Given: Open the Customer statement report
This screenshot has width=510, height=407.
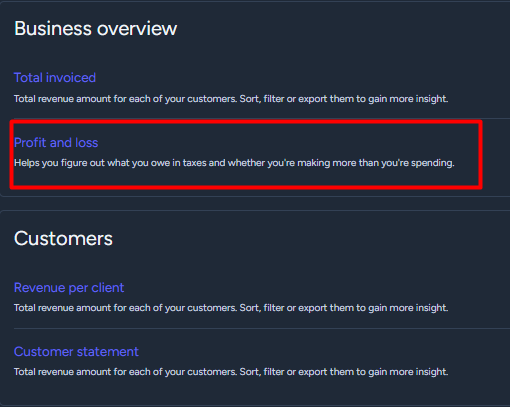Looking at the screenshot, I should (76, 352).
